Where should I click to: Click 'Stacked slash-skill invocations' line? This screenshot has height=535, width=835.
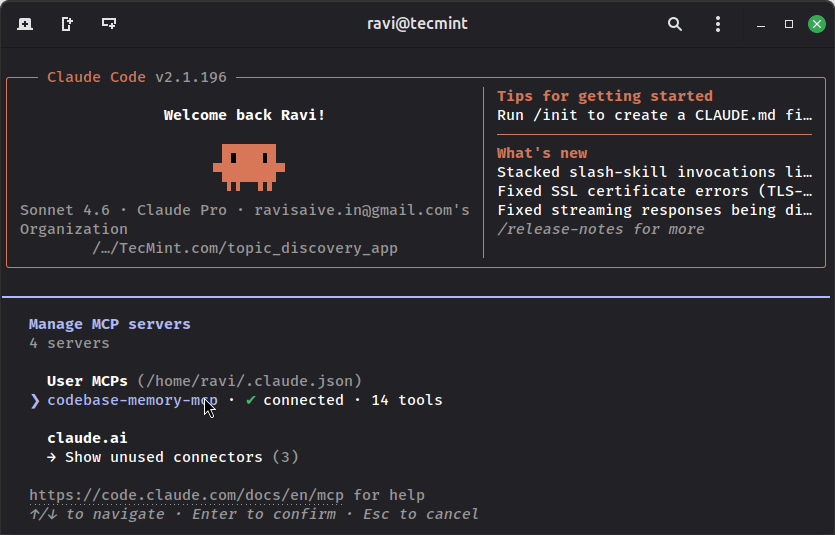pos(654,172)
